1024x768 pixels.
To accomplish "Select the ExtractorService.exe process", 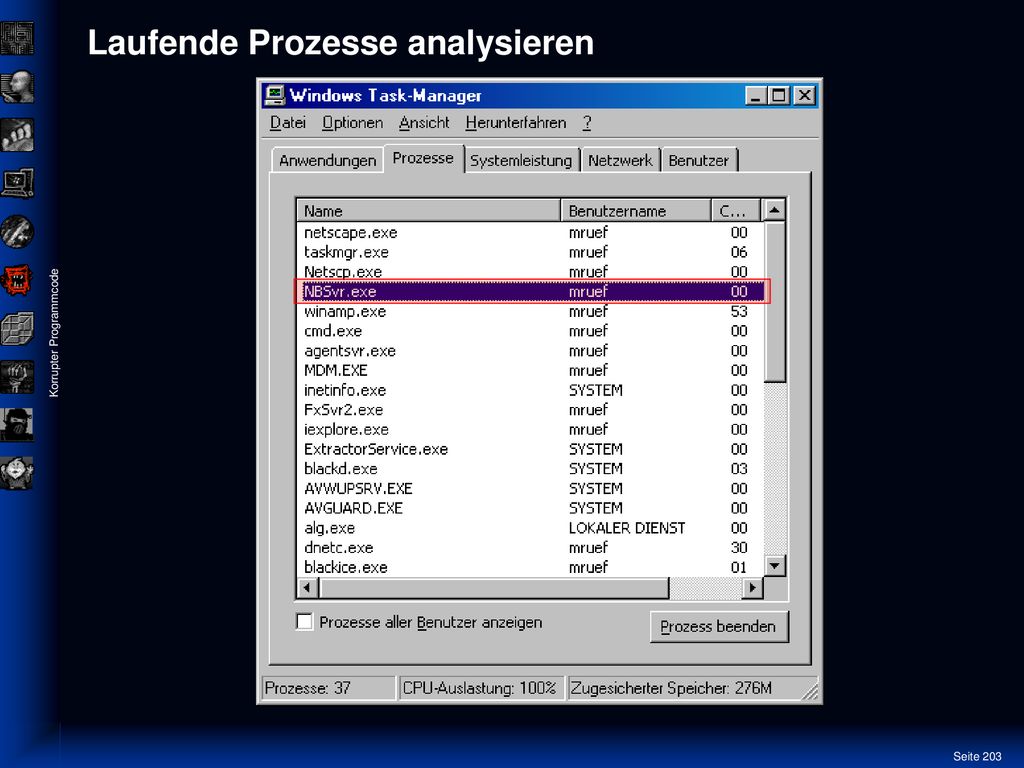I will pos(530,449).
